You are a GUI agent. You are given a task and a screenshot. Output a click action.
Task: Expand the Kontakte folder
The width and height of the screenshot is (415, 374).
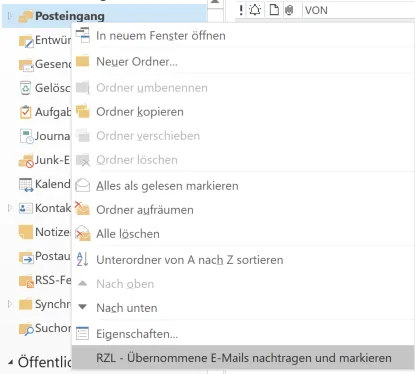click(x=10, y=208)
